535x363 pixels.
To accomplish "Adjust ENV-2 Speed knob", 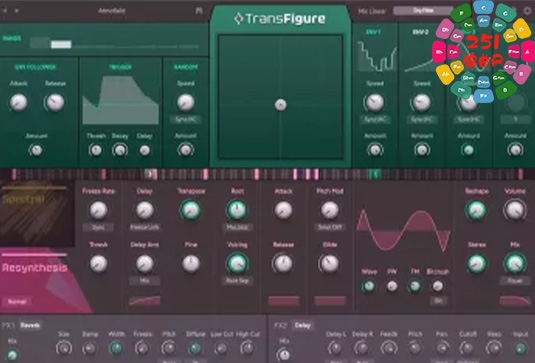I will point(422,102).
